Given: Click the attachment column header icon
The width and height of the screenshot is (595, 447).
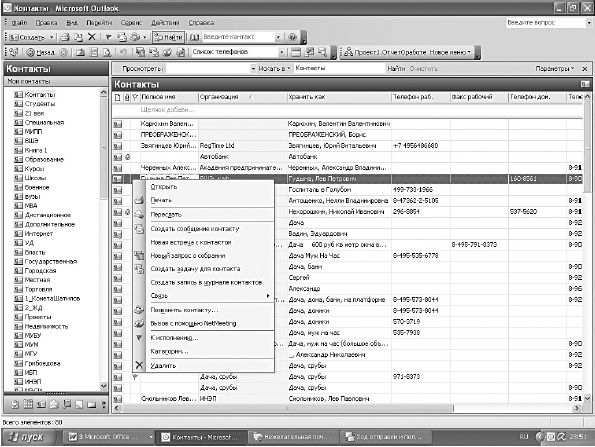Looking at the screenshot, I should click(127, 98).
